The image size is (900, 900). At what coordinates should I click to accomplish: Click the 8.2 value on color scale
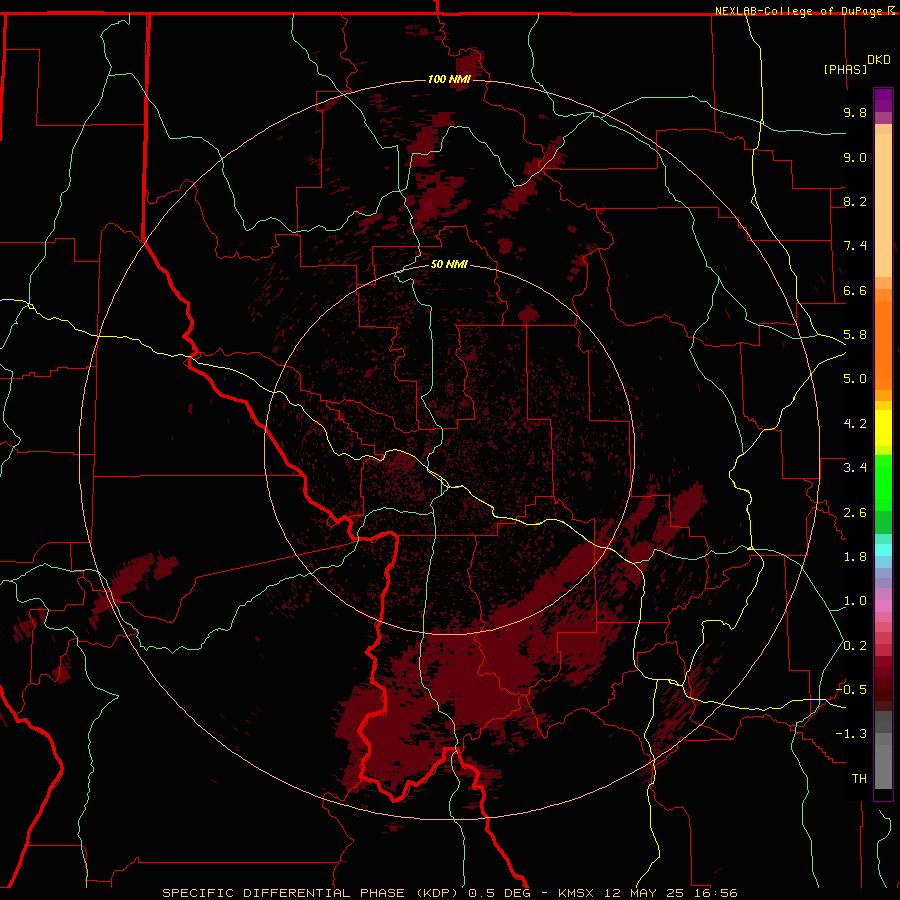click(855, 201)
